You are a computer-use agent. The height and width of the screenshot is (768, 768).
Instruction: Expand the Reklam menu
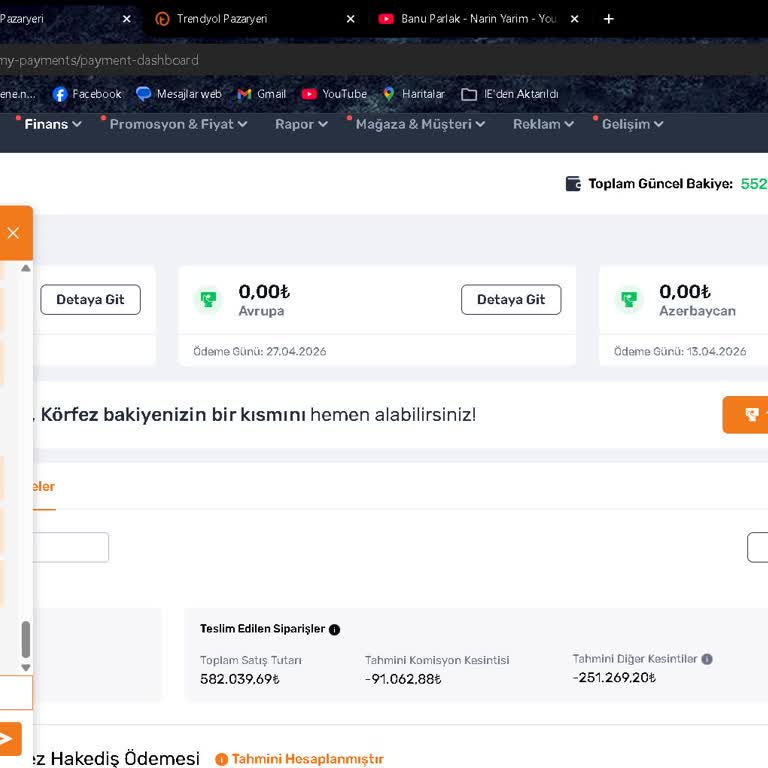pos(543,124)
